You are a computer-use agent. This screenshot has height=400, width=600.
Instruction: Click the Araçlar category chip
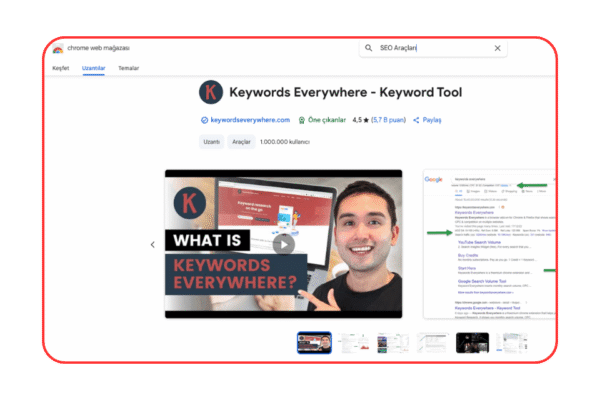point(241,142)
